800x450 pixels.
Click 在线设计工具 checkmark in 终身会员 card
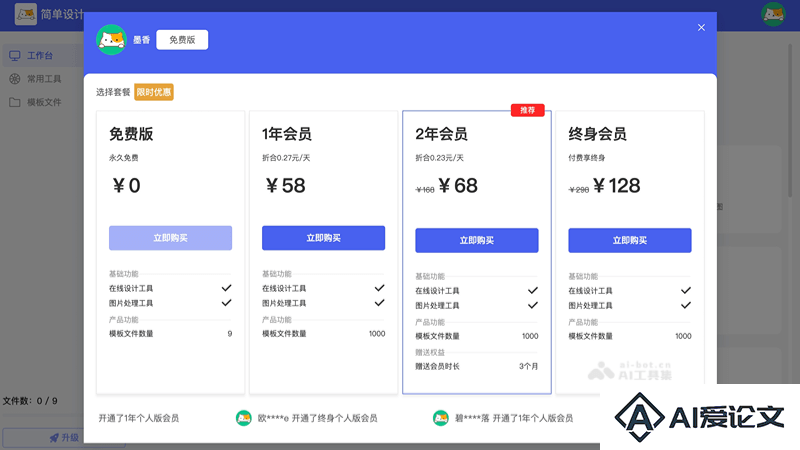(x=686, y=291)
